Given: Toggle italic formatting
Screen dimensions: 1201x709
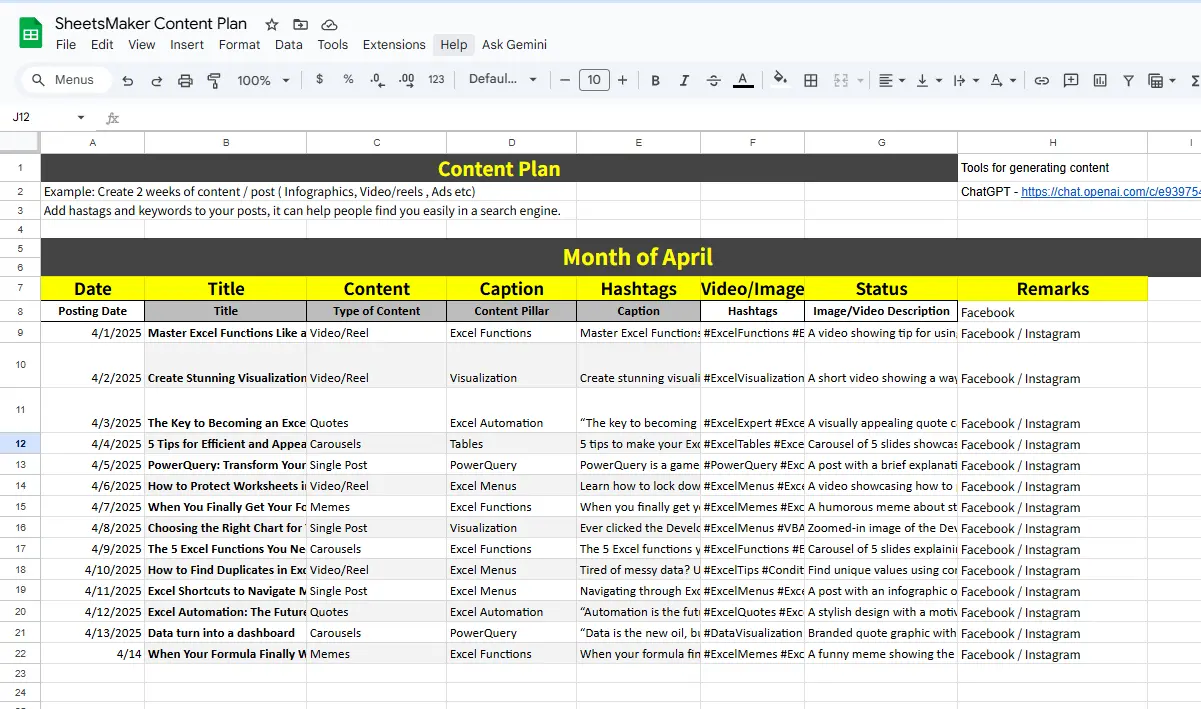Looking at the screenshot, I should coord(684,80).
